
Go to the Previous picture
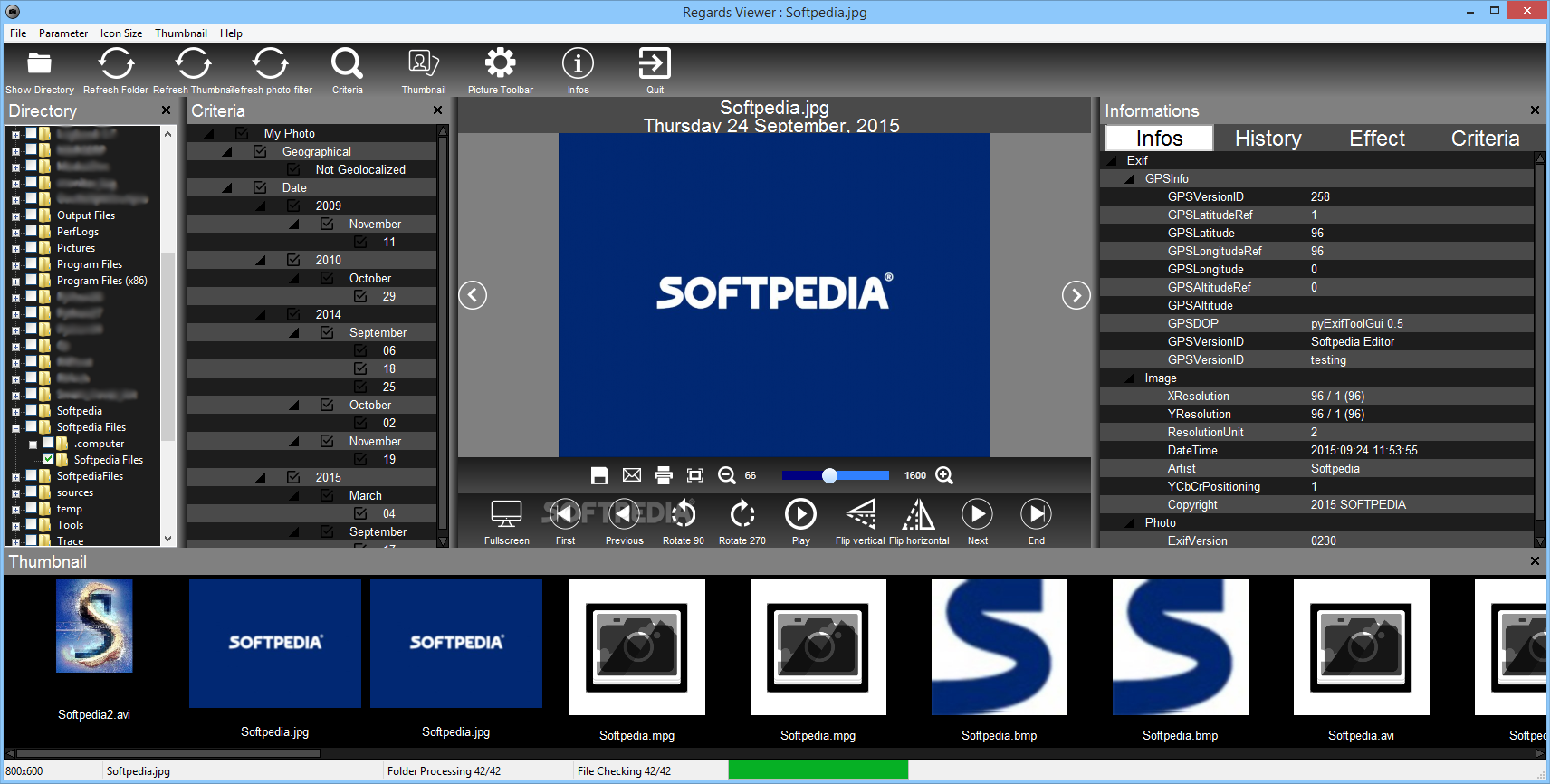pyautogui.click(x=624, y=514)
